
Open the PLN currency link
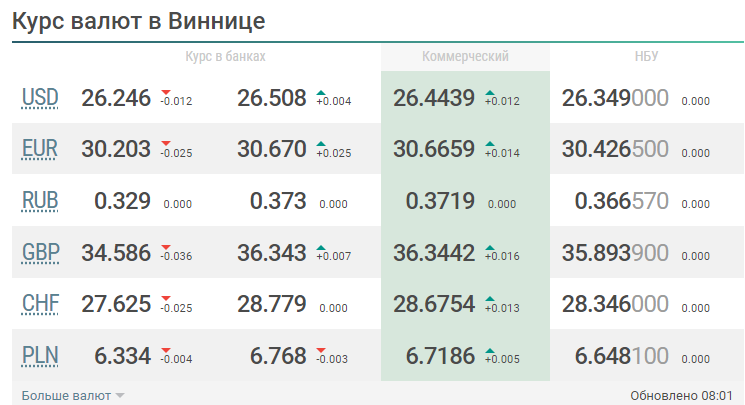(x=40, y=356)
